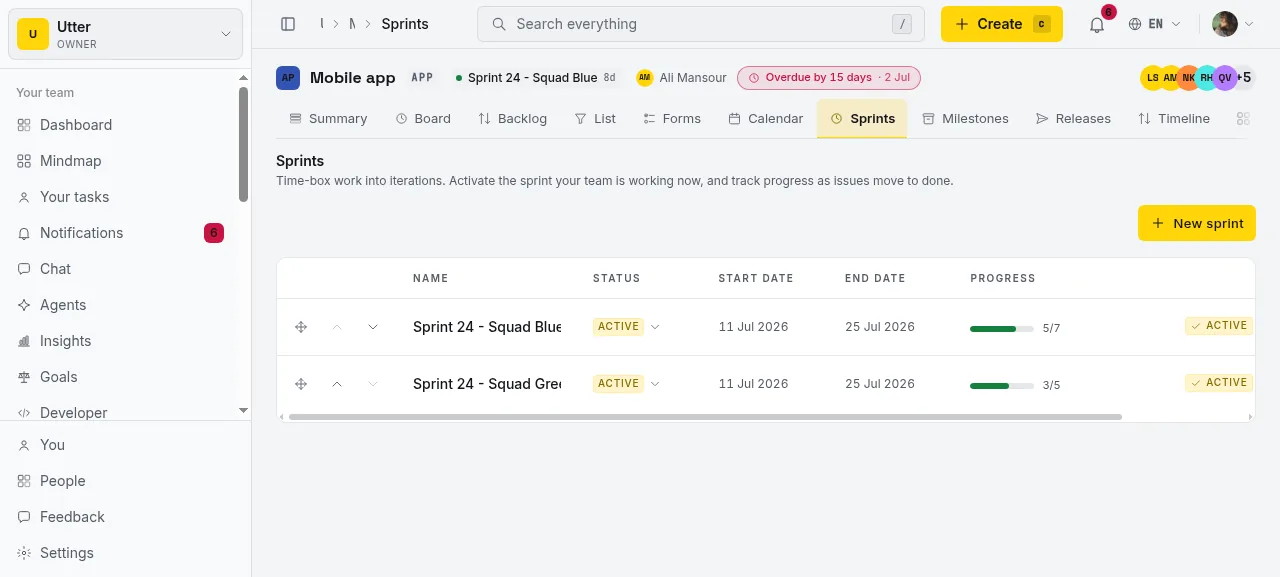Viewport: 1280px width, 577px height.
Task: Click the NK member avatar
Action: (x=1189, y=78)
